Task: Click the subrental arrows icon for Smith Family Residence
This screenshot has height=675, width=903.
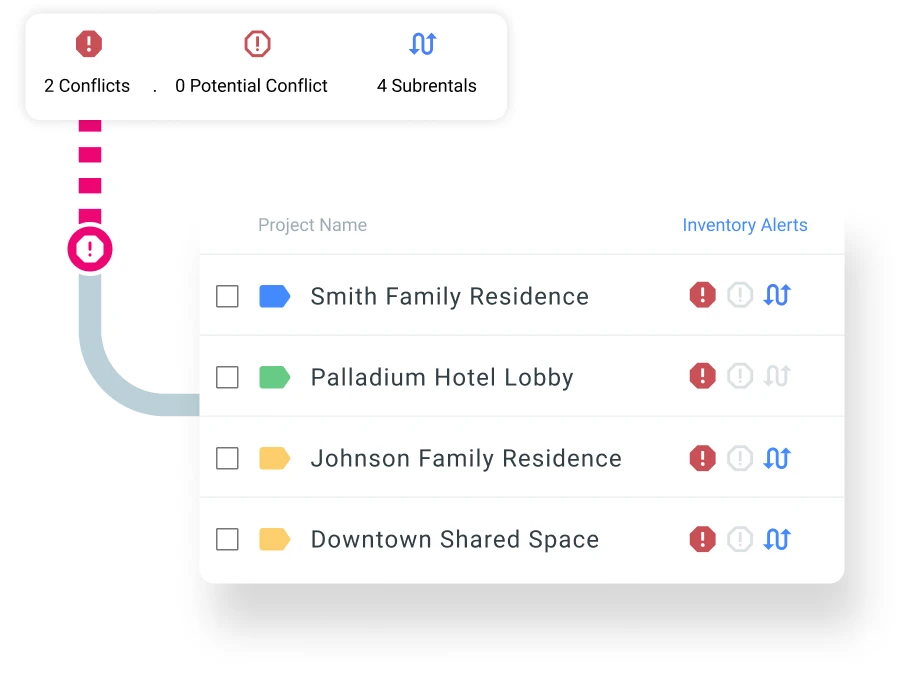Action: pos(777,295)
